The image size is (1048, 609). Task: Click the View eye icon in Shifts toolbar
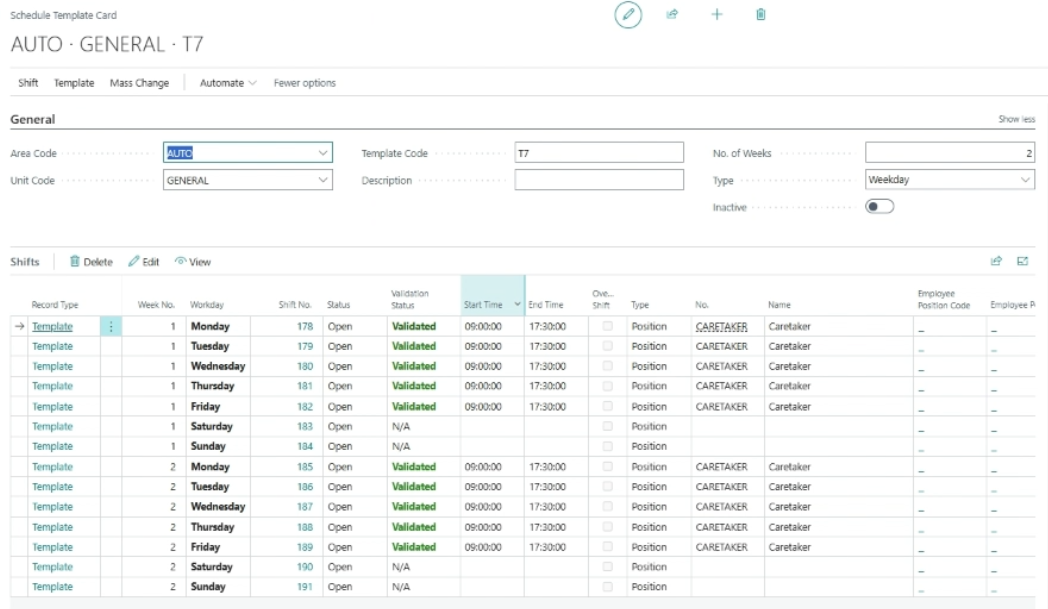tap(180, 262)
